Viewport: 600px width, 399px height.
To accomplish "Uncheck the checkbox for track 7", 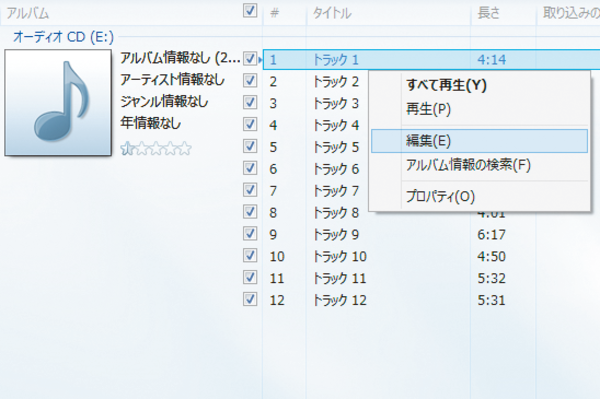I will tap(250, 190).
